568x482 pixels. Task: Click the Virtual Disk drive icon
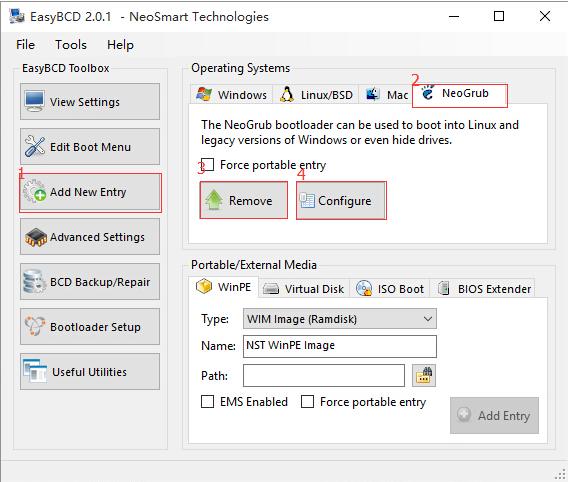point(271,289)
